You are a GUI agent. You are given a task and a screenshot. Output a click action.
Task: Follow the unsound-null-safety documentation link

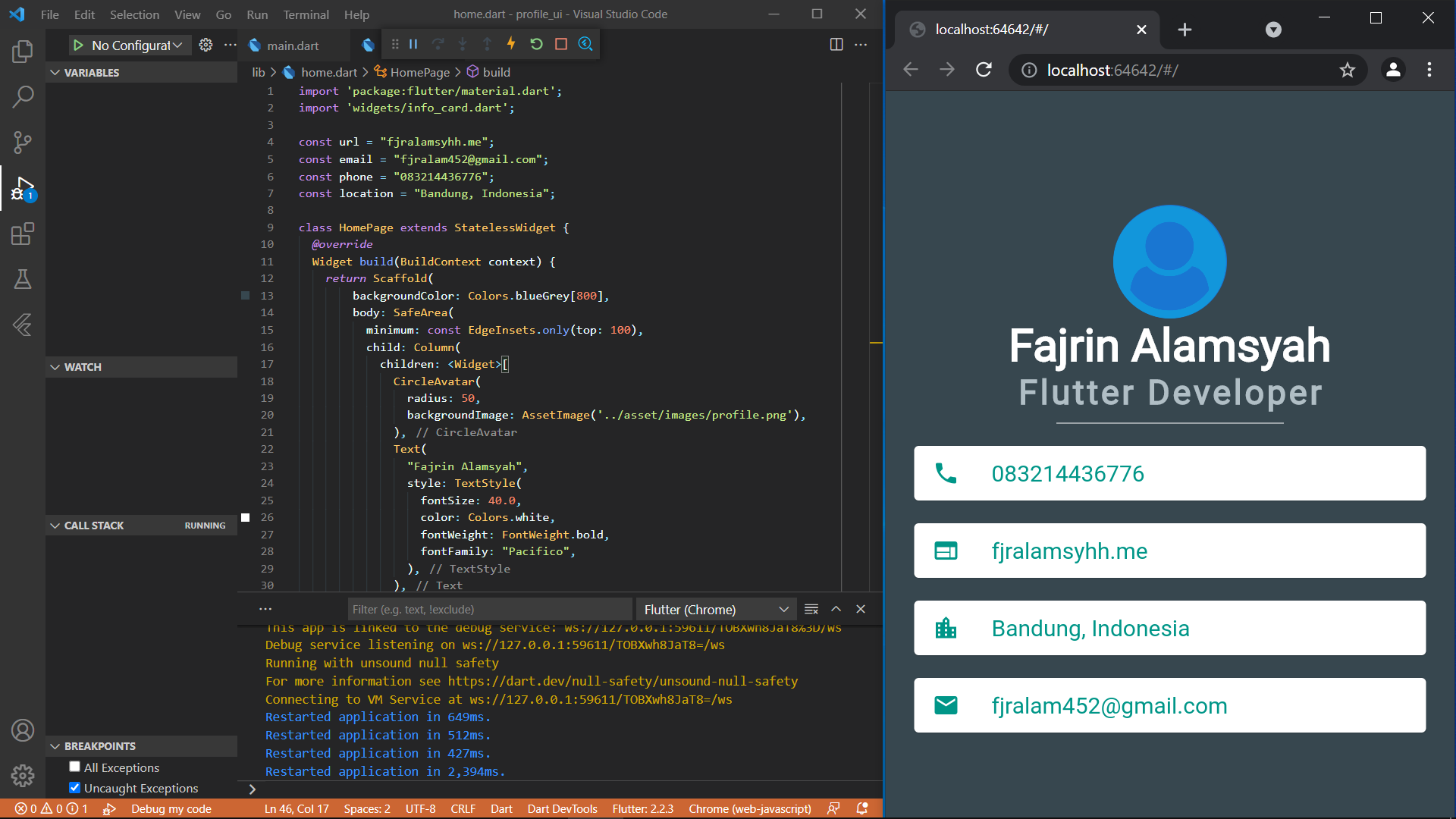click(x=622, y=681)
